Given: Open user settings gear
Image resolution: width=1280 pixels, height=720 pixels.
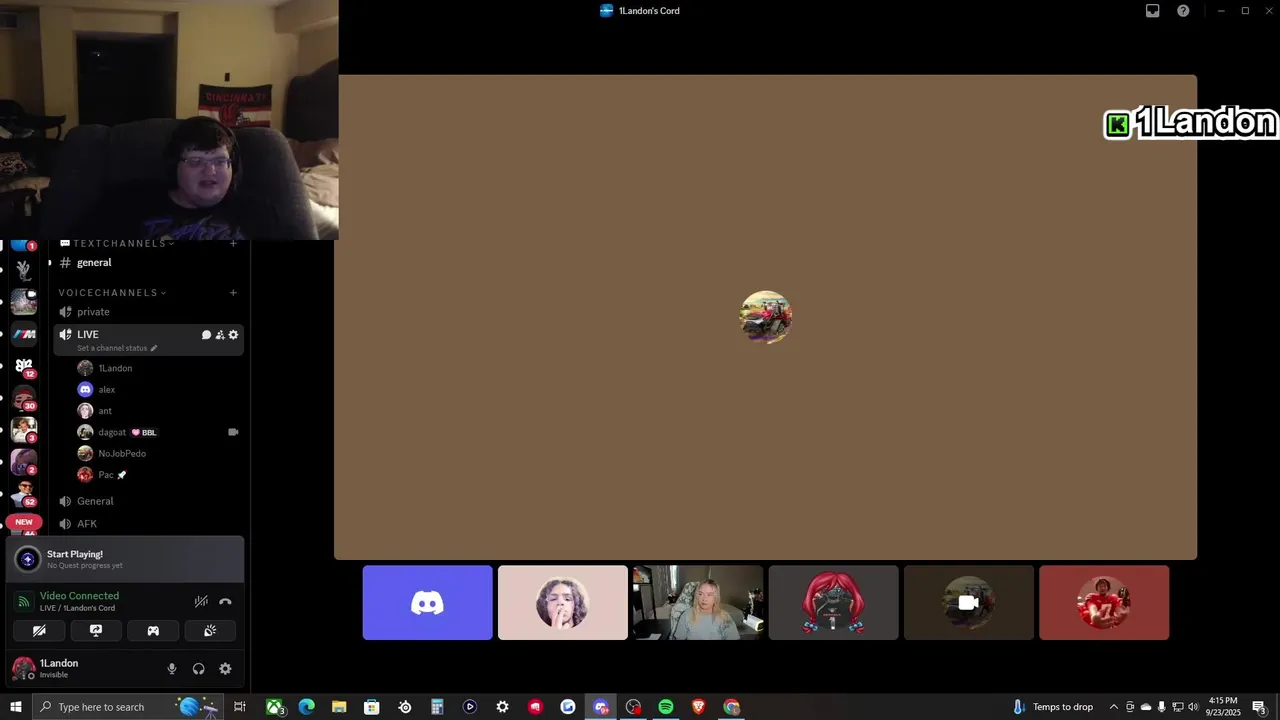Looking at the screenshot, I should 225,669.
